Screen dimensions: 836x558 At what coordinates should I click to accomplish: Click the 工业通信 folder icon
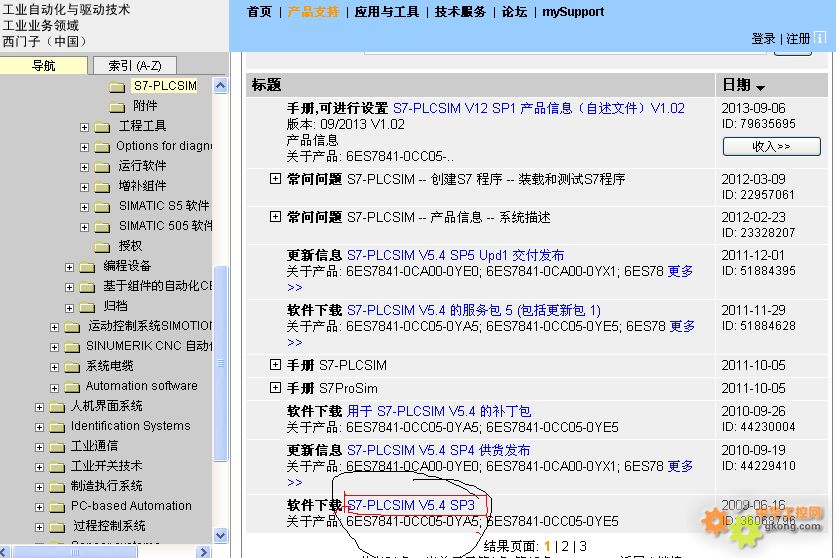click(58, 447)
